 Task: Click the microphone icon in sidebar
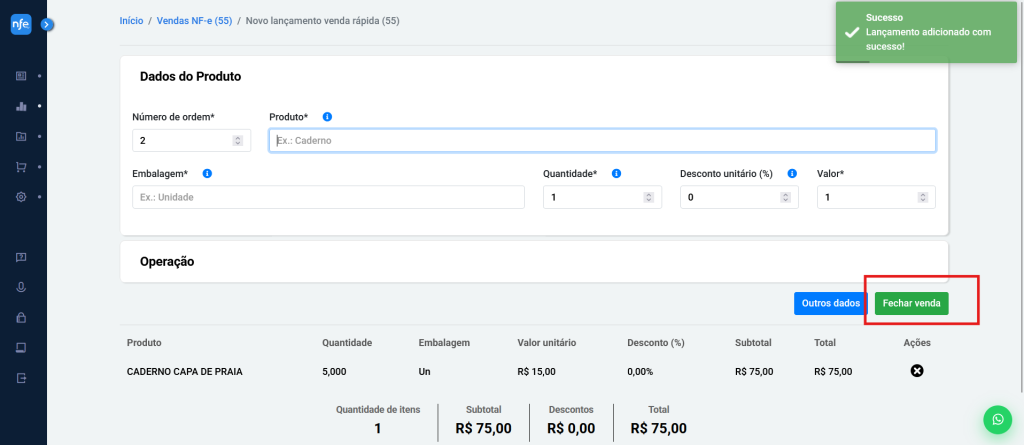coord(21,288)
